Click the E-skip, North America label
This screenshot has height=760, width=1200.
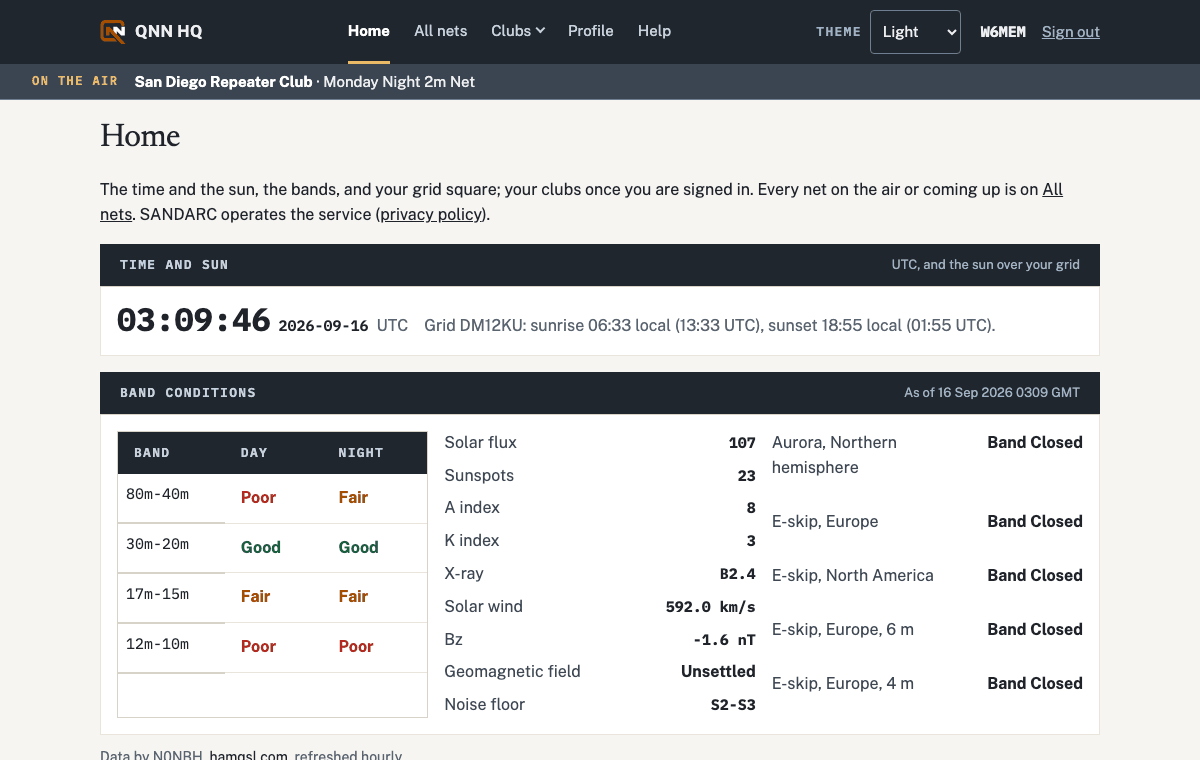[x=853, y=575]
